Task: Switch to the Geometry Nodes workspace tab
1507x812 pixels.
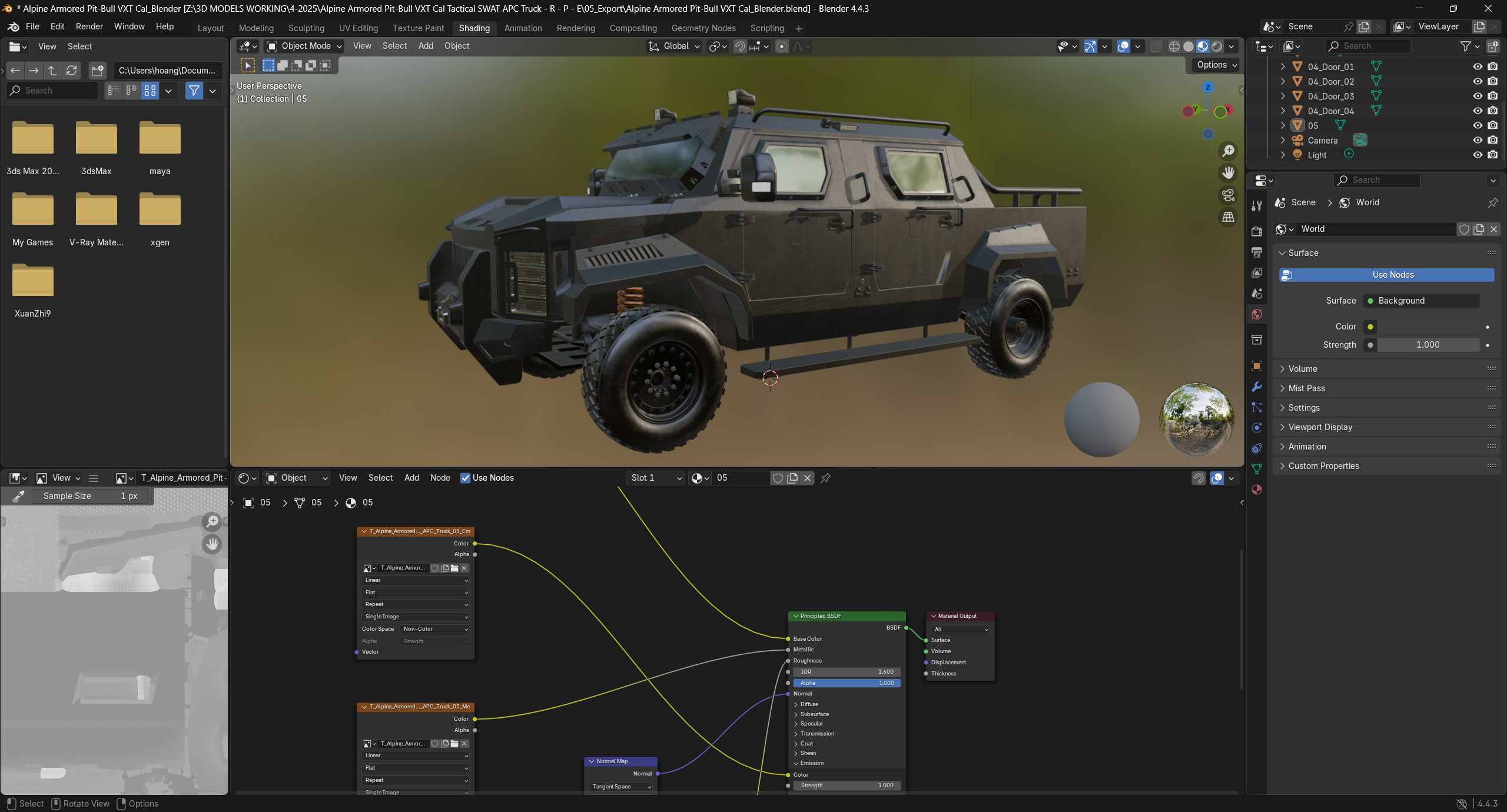Action: pos(703,28)
